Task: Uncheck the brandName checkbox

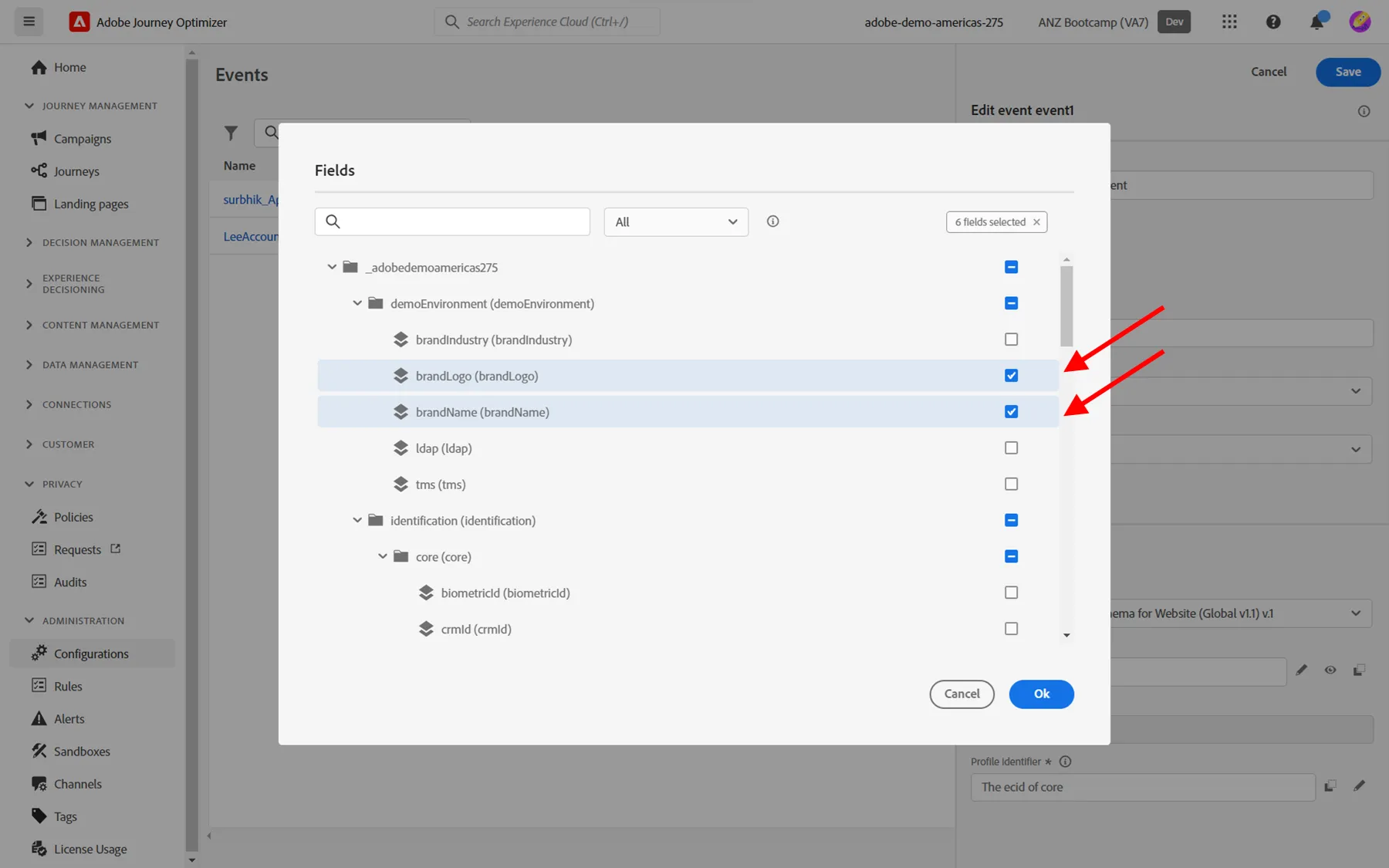Action: (1011, 412)
